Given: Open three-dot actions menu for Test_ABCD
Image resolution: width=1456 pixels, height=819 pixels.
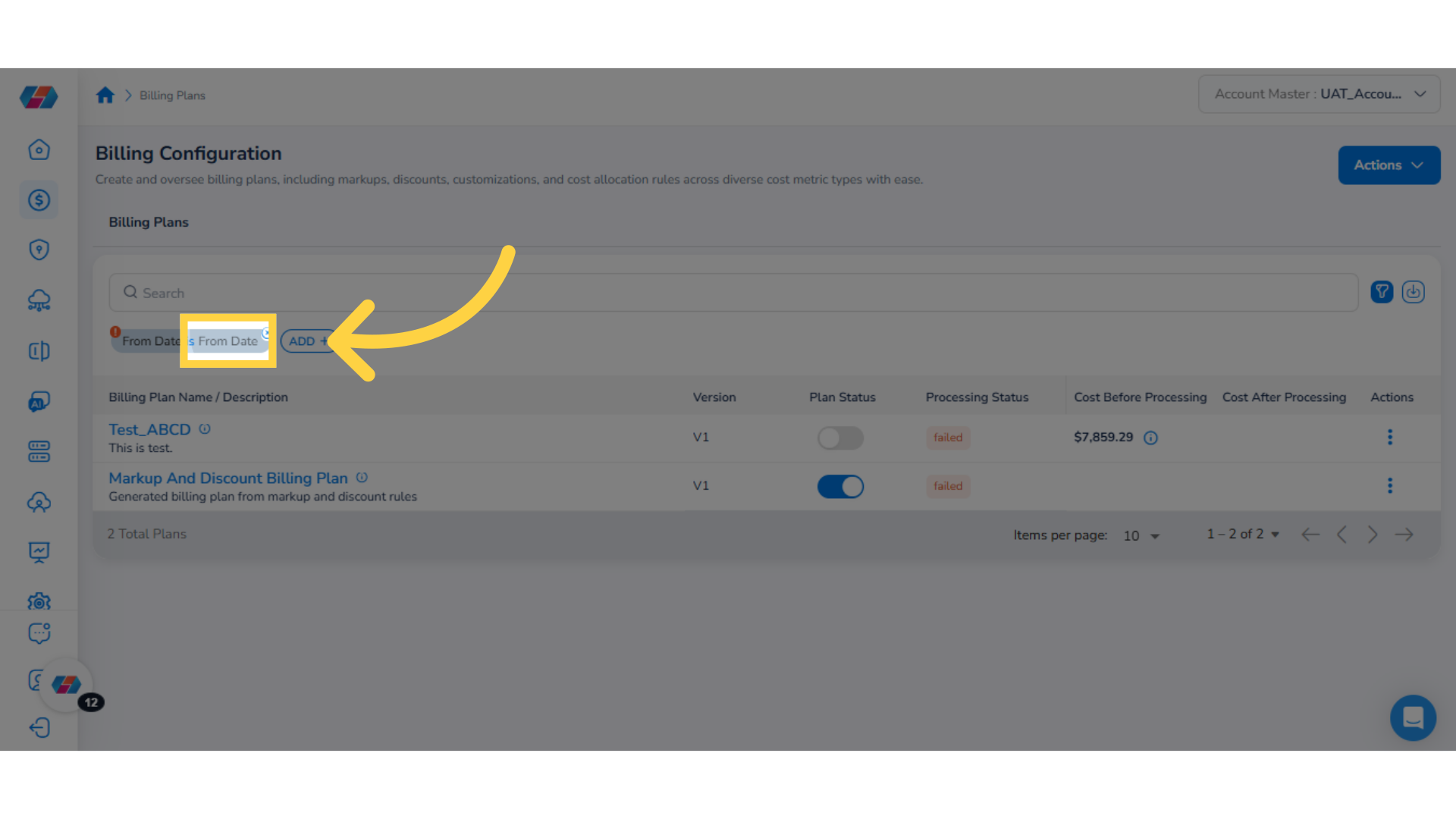Looking at the screenshot, I should tap(1390, 437).
